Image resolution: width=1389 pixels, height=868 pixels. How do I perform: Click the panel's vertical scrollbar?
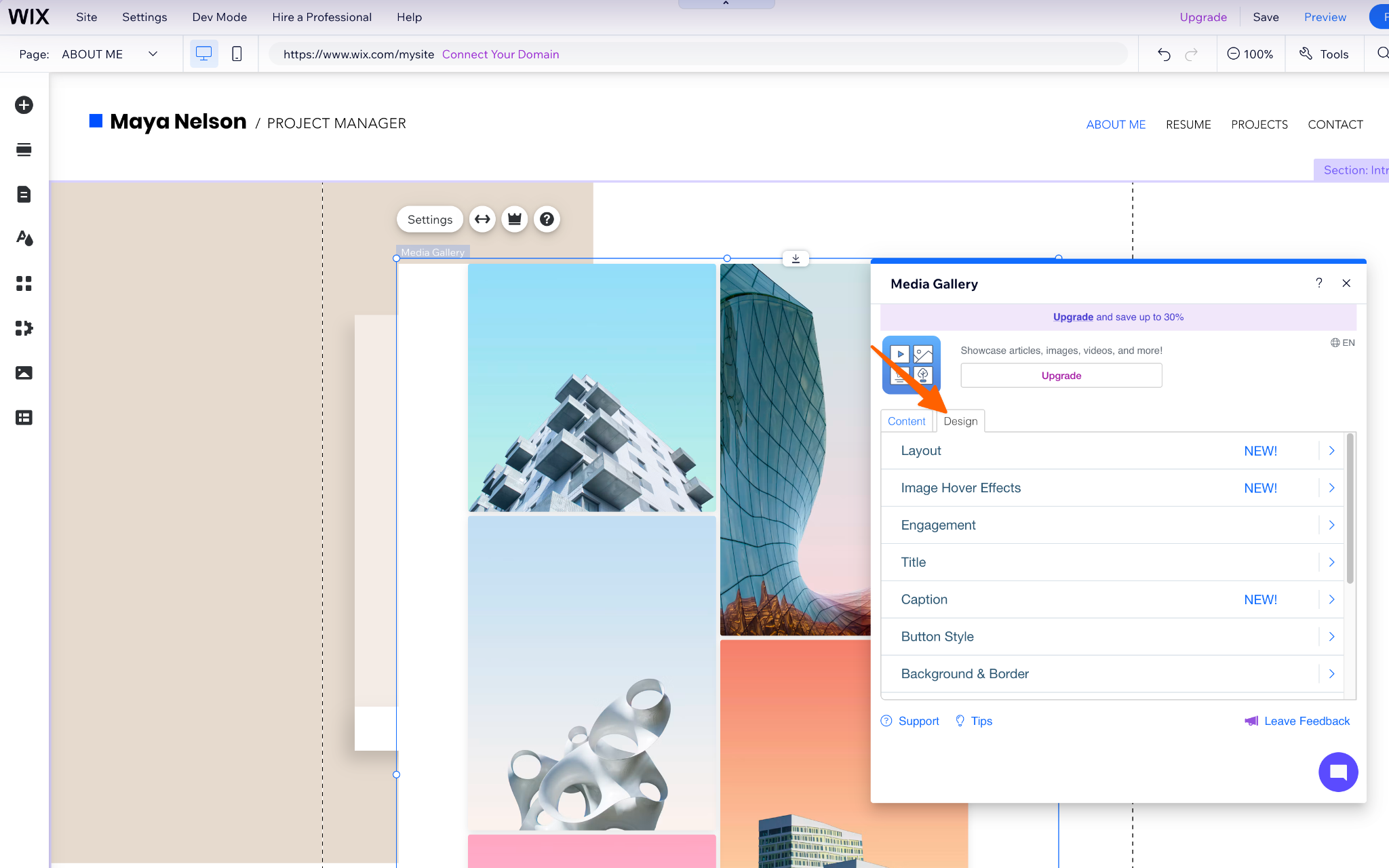1350,509
